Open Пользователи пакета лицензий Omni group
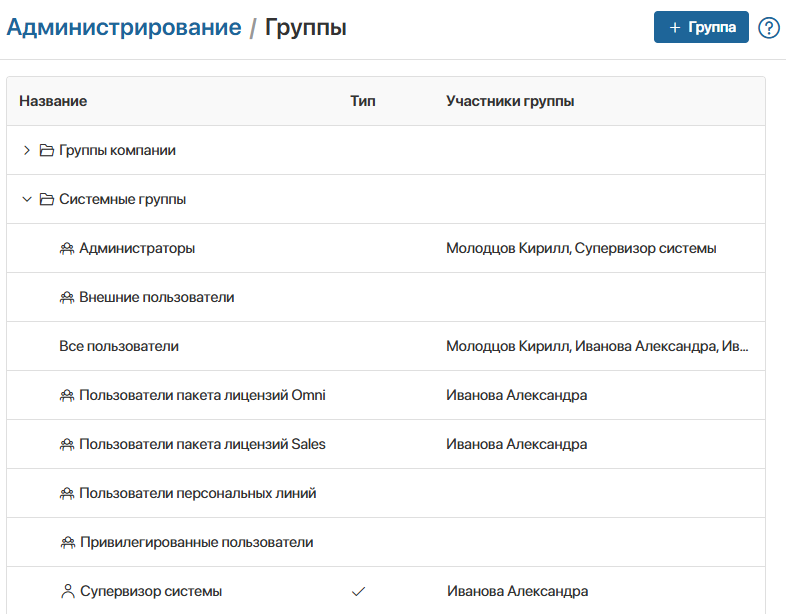The width and height of the screenshot is (786, 614). click(x=202, y=395)
